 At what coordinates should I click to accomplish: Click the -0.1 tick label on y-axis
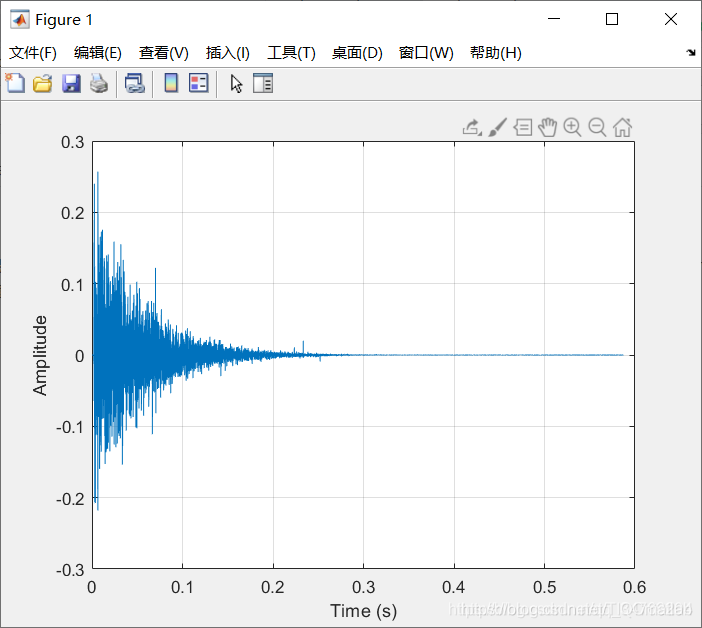point(70,427)
